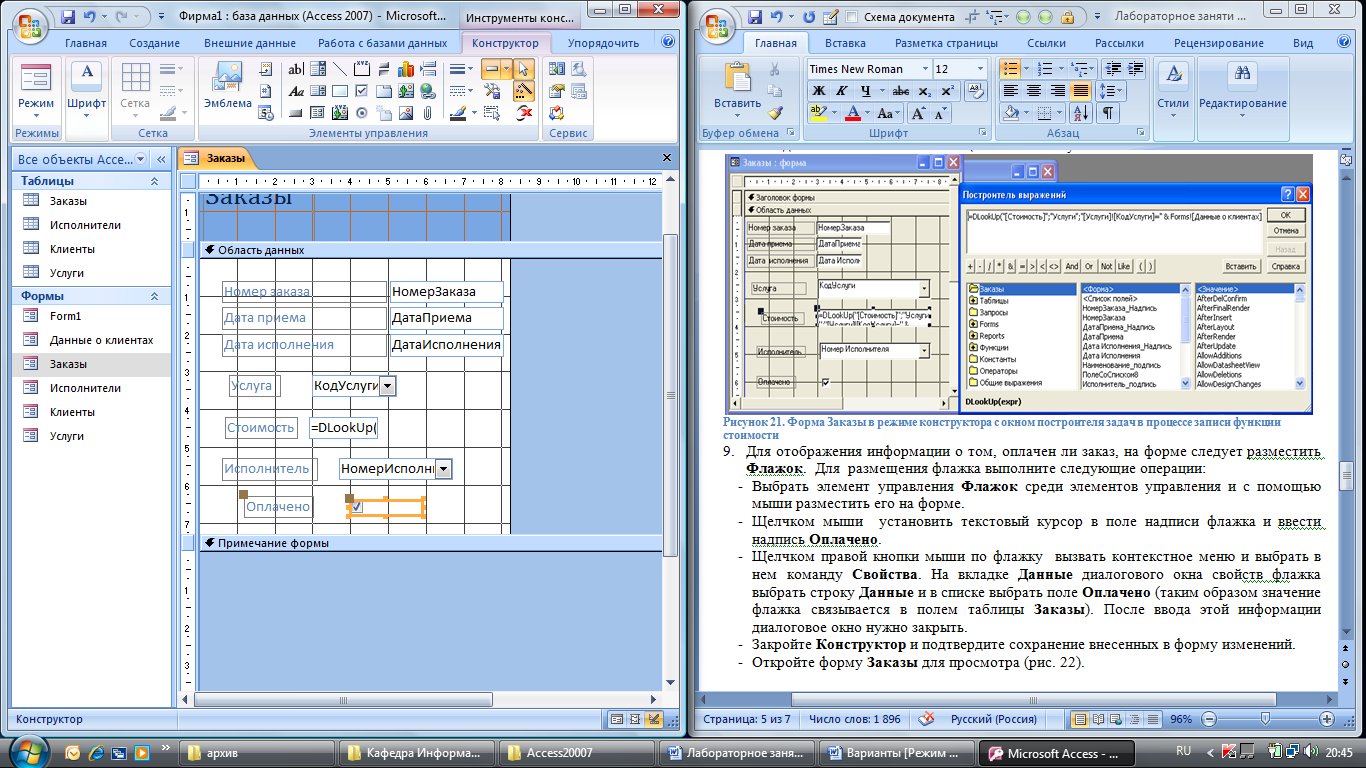This screenshot has height=768, width=1366.
Task: Click НомерИсполн combo box arrow
Action: pyautogui.click(x=443, y=468)
